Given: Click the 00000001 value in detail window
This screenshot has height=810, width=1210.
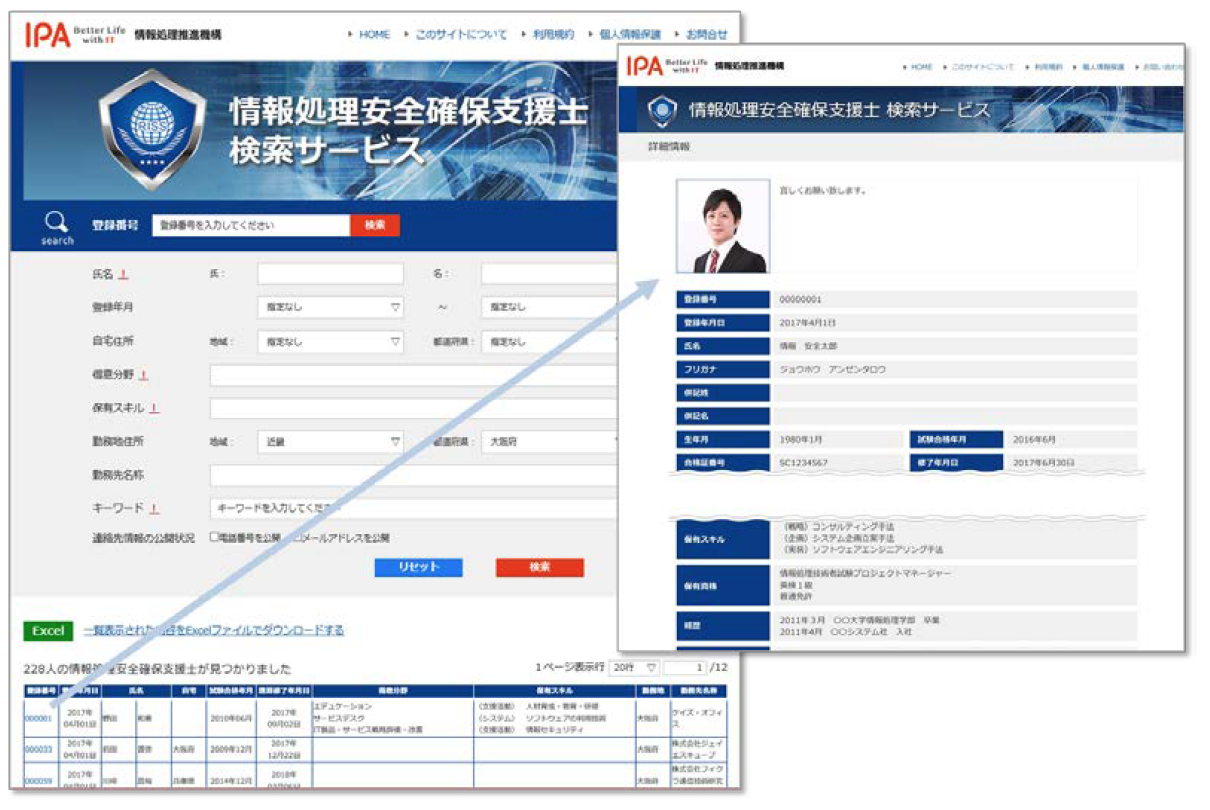Looking at the screenshot, I should coord(801,299).
